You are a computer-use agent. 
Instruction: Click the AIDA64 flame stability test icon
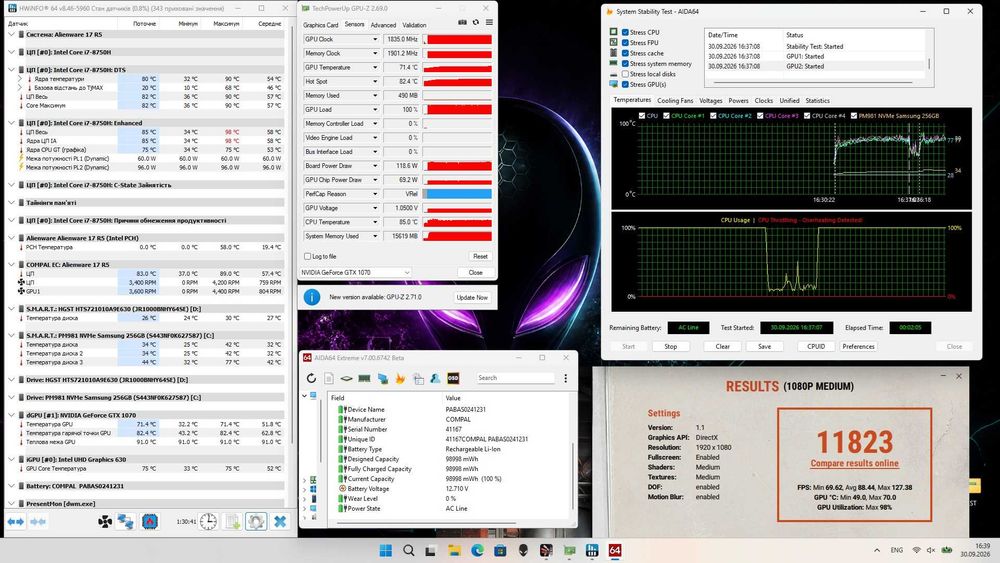click(x=400, y=378)
